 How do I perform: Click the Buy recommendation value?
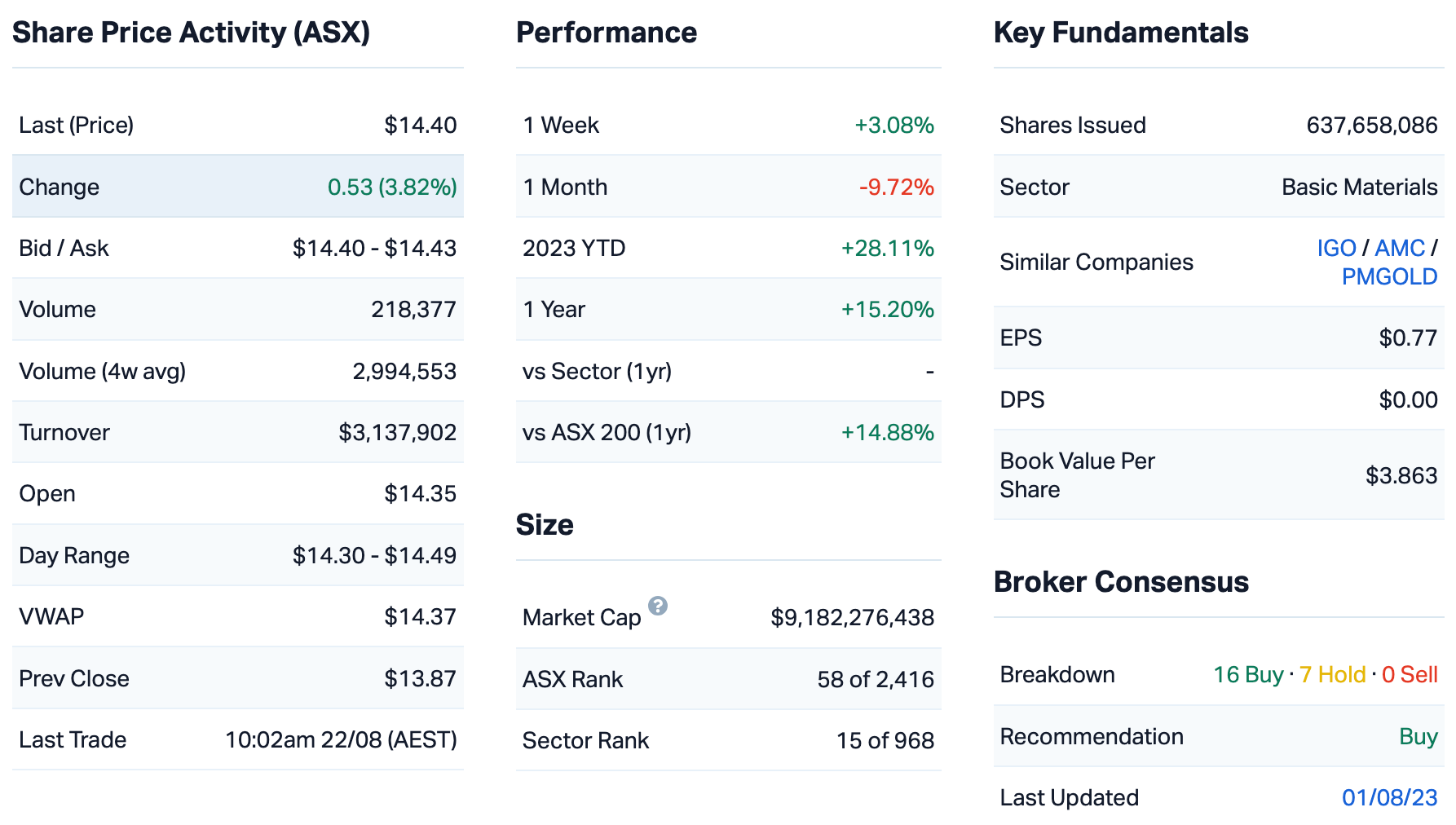click(x=1418, y=736)
